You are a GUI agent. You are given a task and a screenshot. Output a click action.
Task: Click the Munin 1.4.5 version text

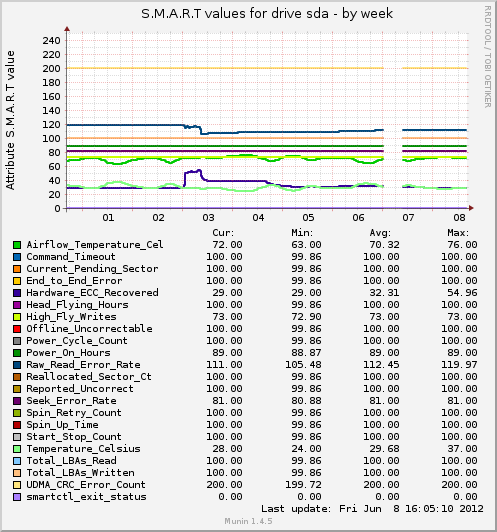tap(248, 521)
